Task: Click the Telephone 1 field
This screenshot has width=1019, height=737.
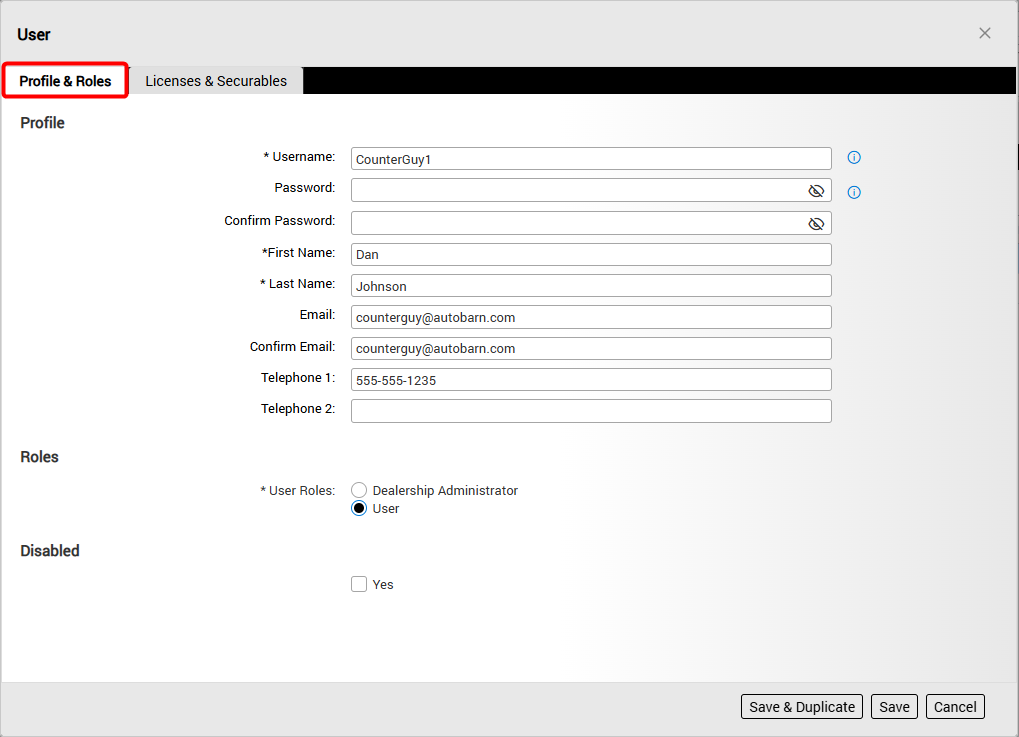Action: [x=590, y=380]
